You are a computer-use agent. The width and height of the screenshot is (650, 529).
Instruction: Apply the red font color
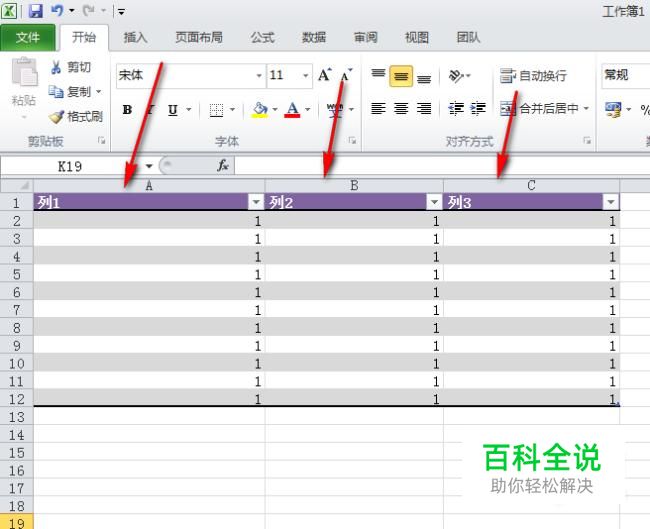pyautogui.click(x=292, y=110)
